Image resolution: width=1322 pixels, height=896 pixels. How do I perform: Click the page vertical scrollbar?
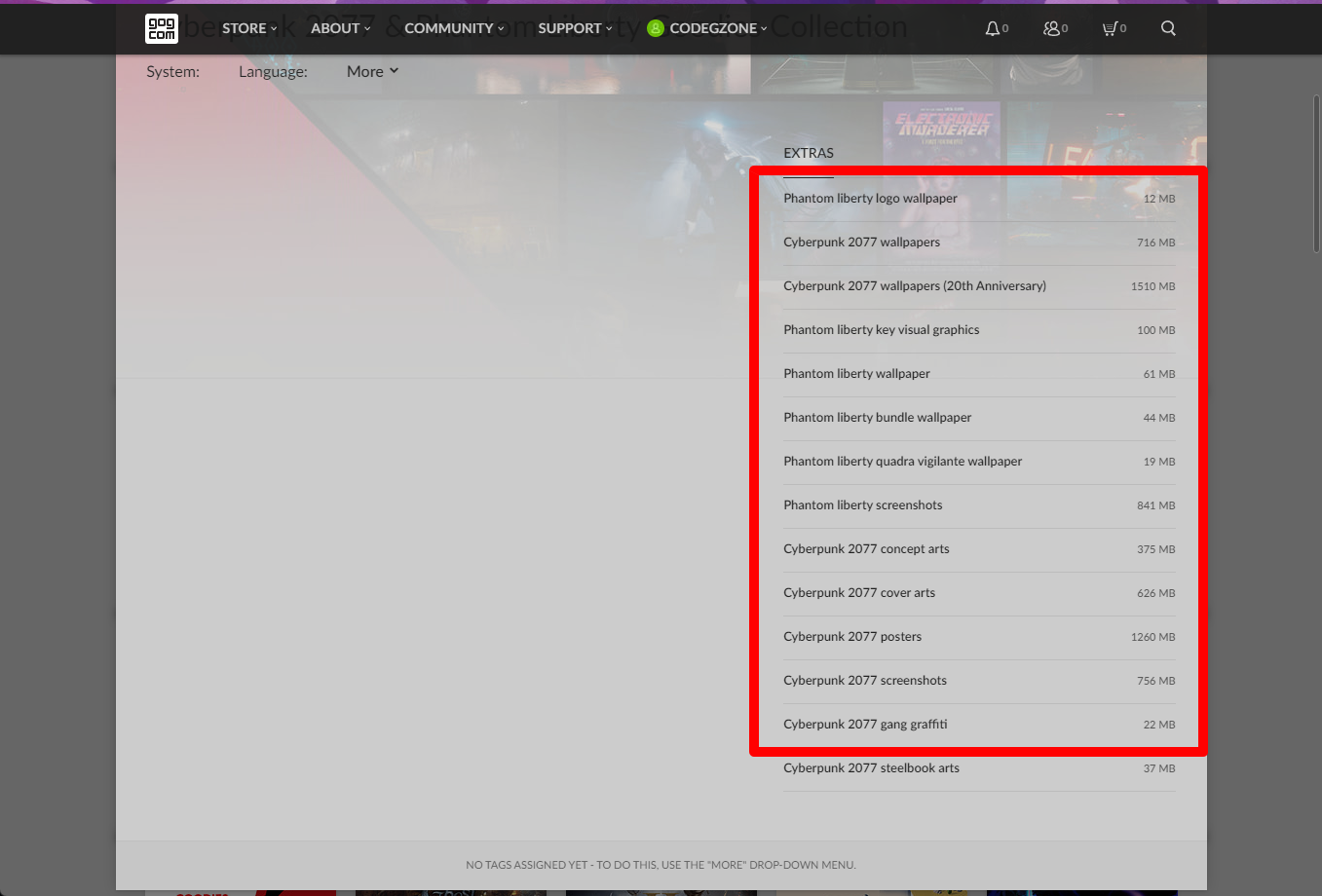click(1316, 173)
